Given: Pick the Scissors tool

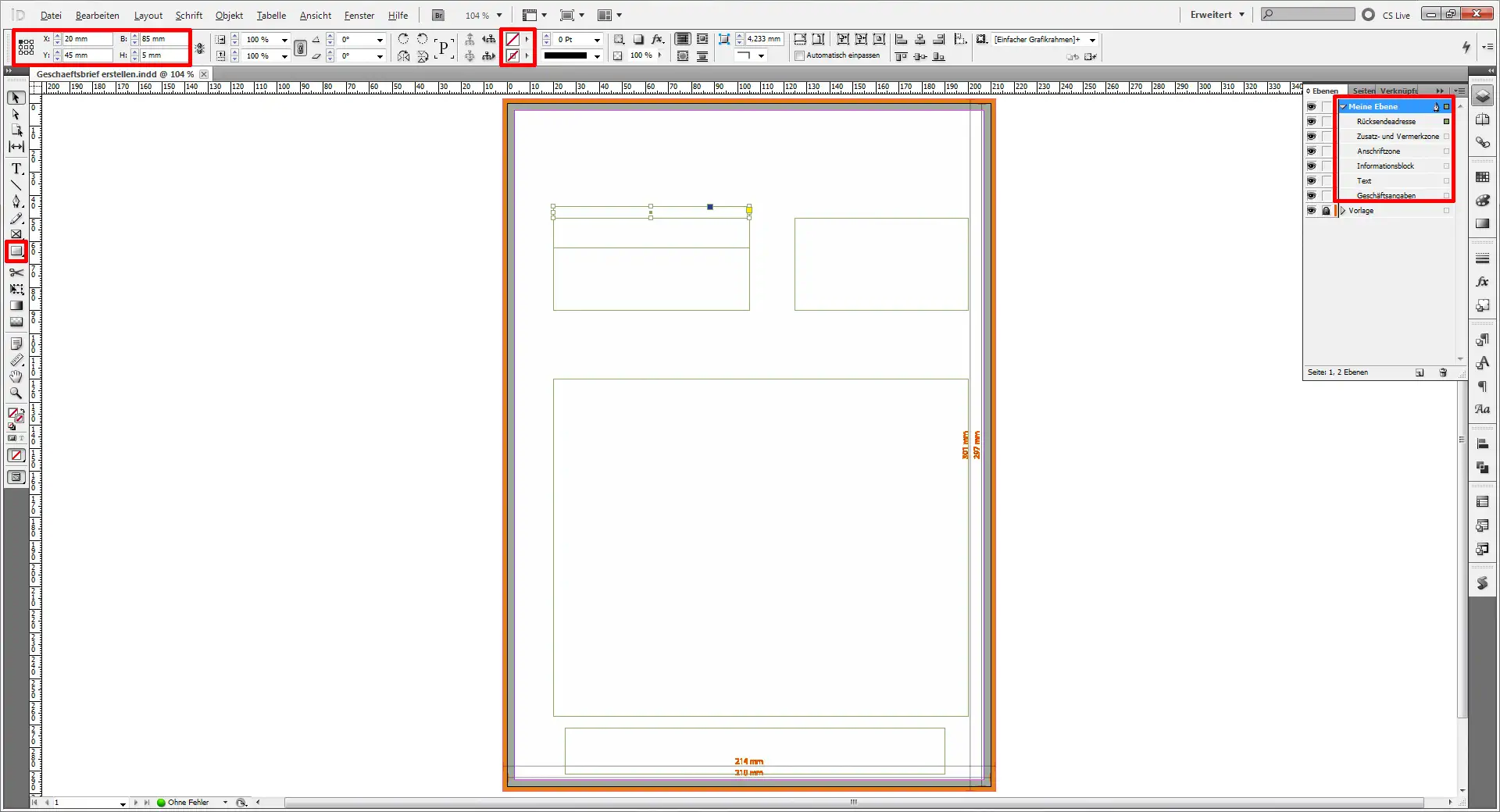Looking at the screenshot, I should (16, 272).
